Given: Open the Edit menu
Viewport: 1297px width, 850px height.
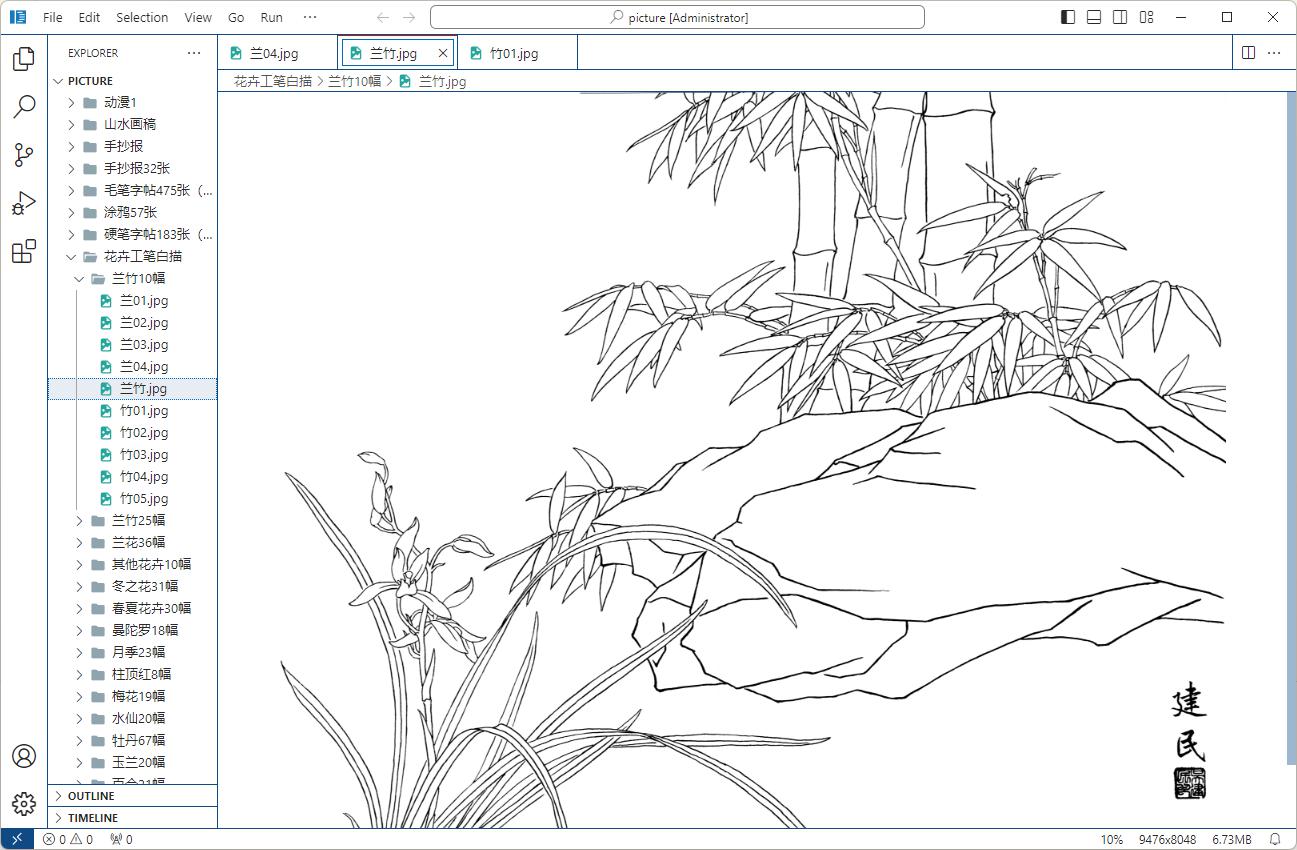Looking at the screenshot, I should pos(89,17).
